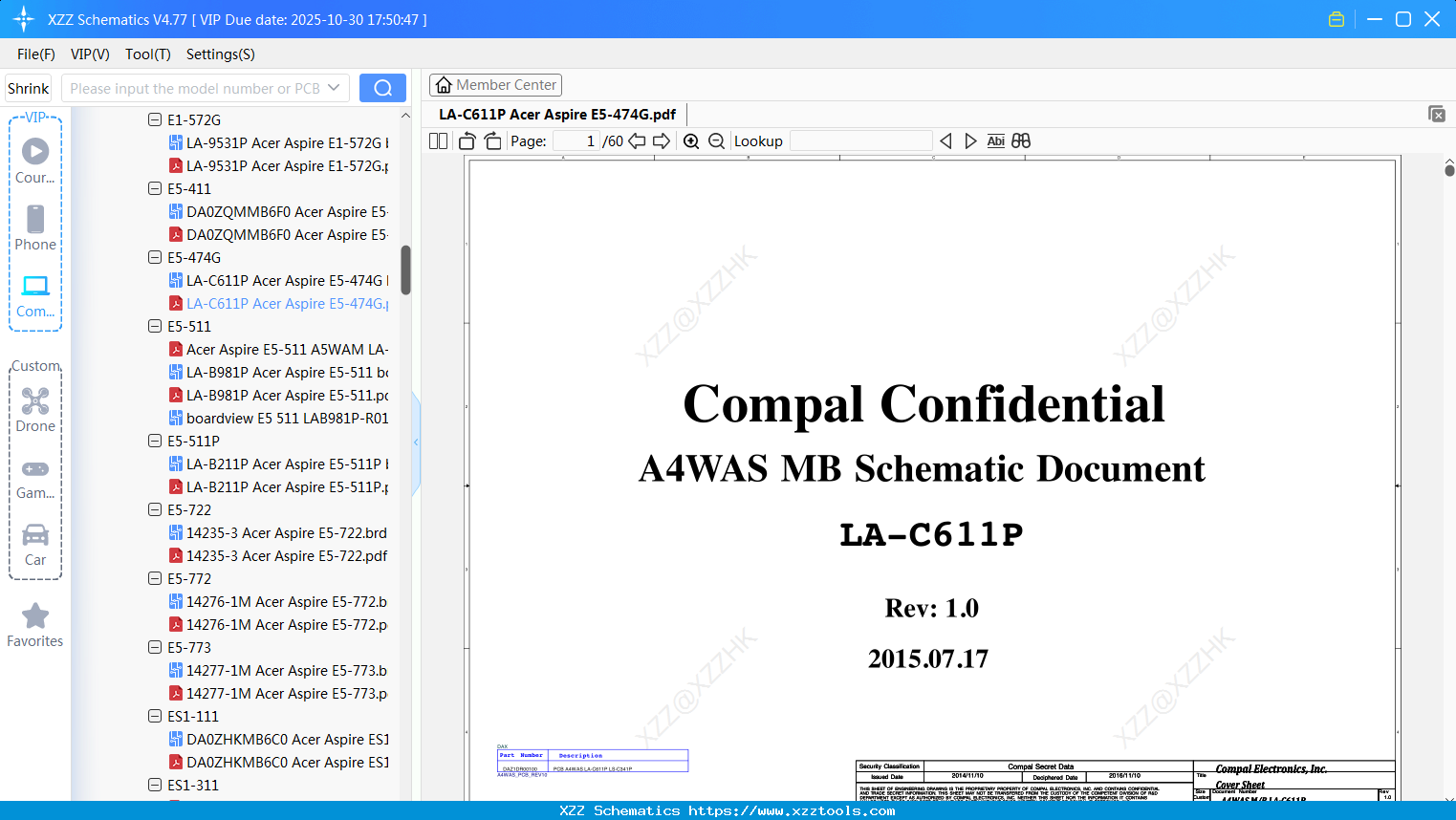Collapse the ES1-311 tree folder
This screenshot has width=1456, height=820.
click(x=155, y=785)
